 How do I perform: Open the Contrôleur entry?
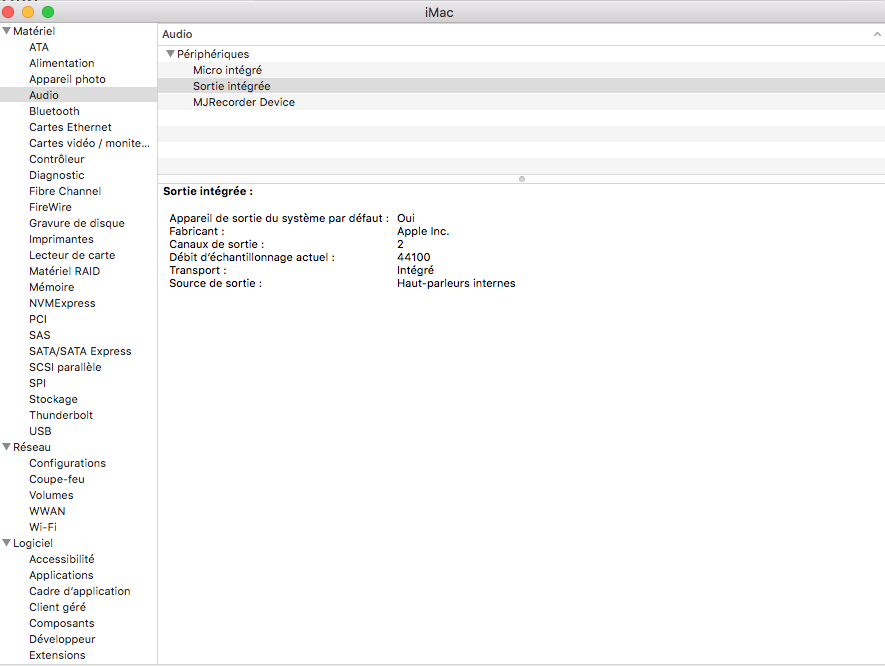coord(56,159)
